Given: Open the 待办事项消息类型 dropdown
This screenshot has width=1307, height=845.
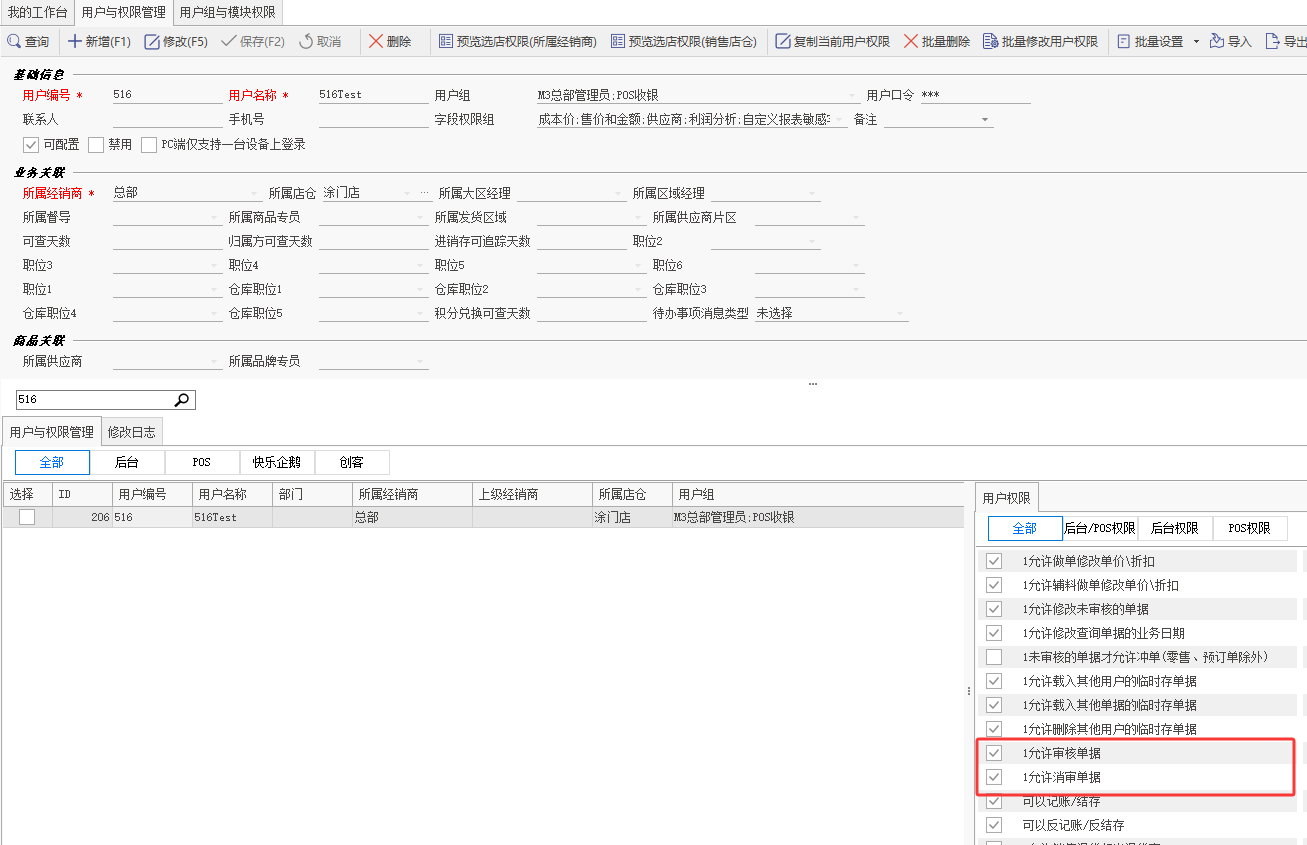Looking at the screenshot, I should coord(900,314).
